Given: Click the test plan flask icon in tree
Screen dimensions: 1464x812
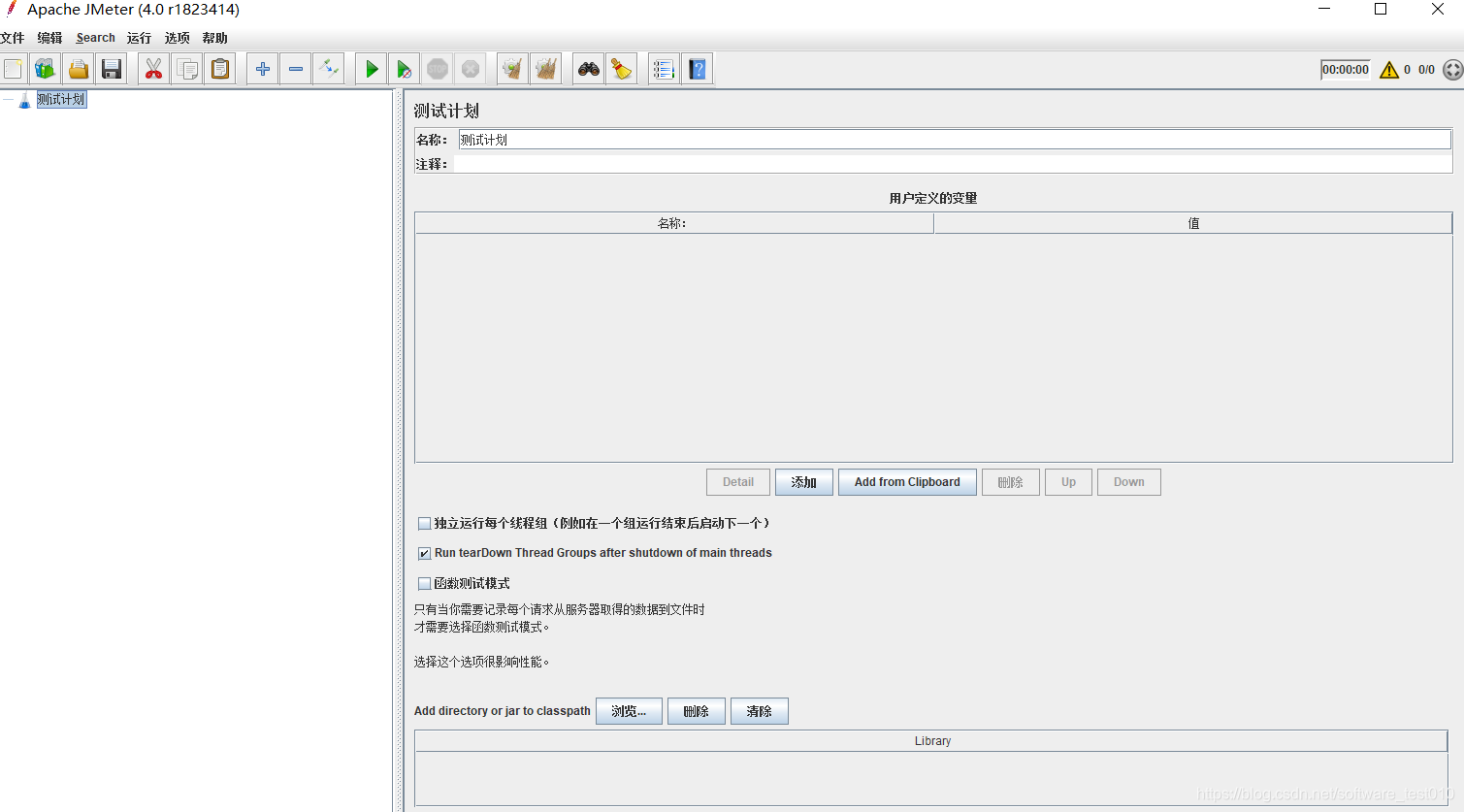Looking at the screenshot, I should tap(25, 100).
